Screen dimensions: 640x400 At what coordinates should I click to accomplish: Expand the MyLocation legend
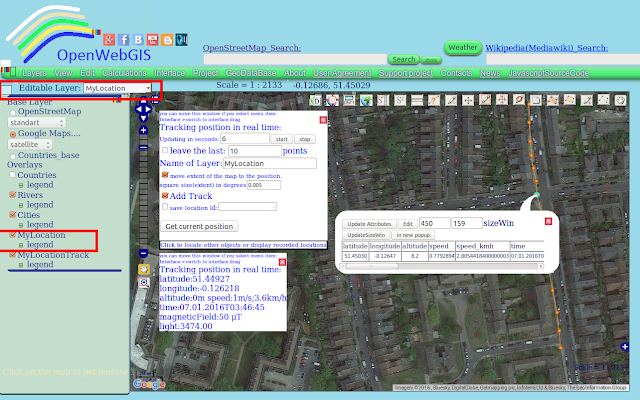point(21,246)
